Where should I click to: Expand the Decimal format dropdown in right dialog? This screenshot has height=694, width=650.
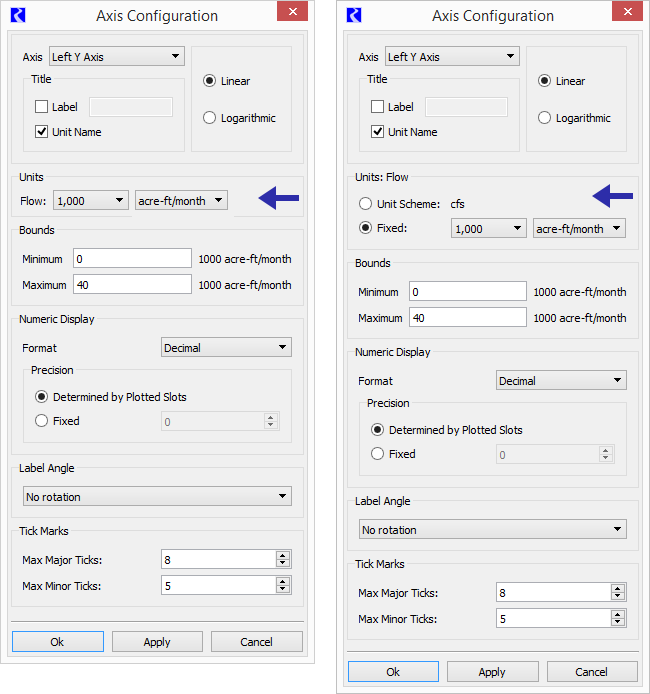[x=561, y=381]
